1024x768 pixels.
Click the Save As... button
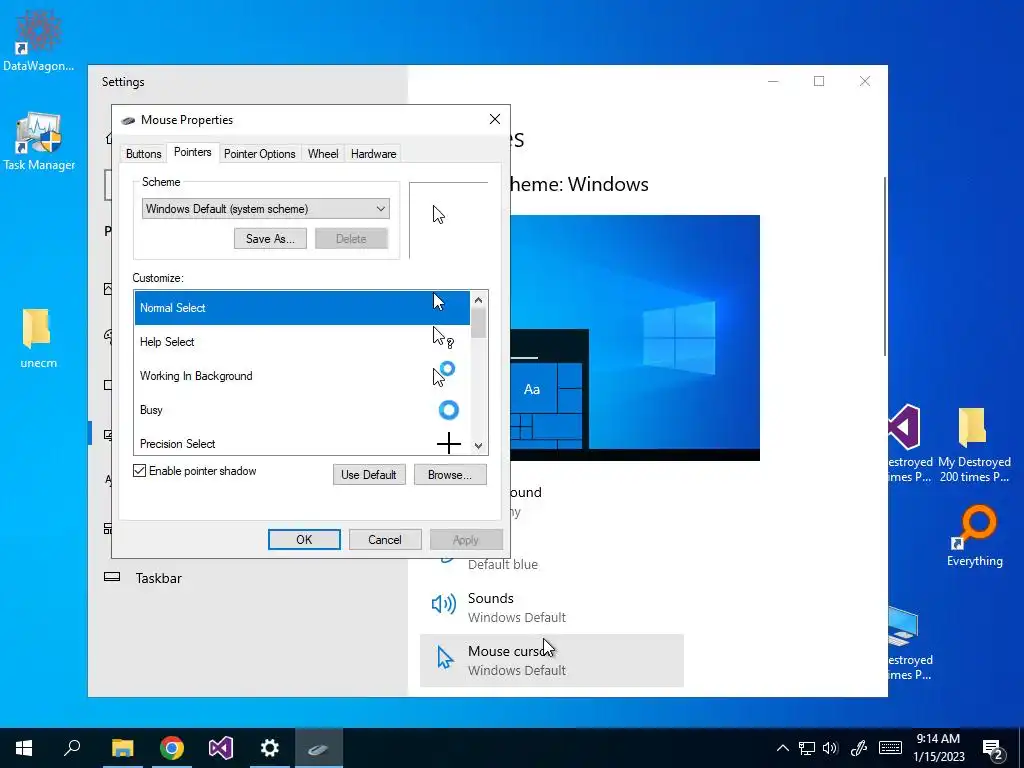pyautogui.click(x=270, y=239)
